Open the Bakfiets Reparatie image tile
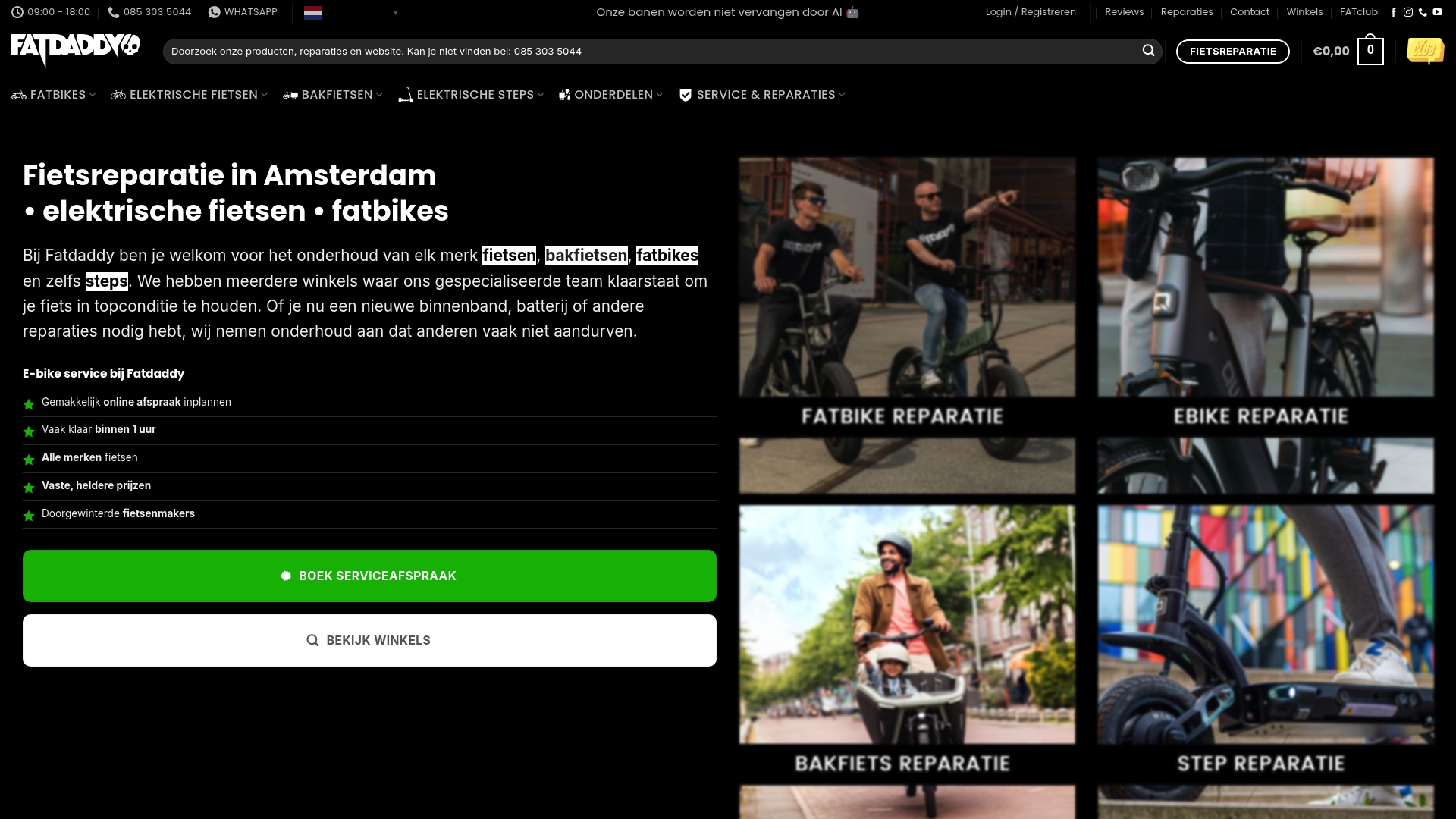 tap(907, 662)
